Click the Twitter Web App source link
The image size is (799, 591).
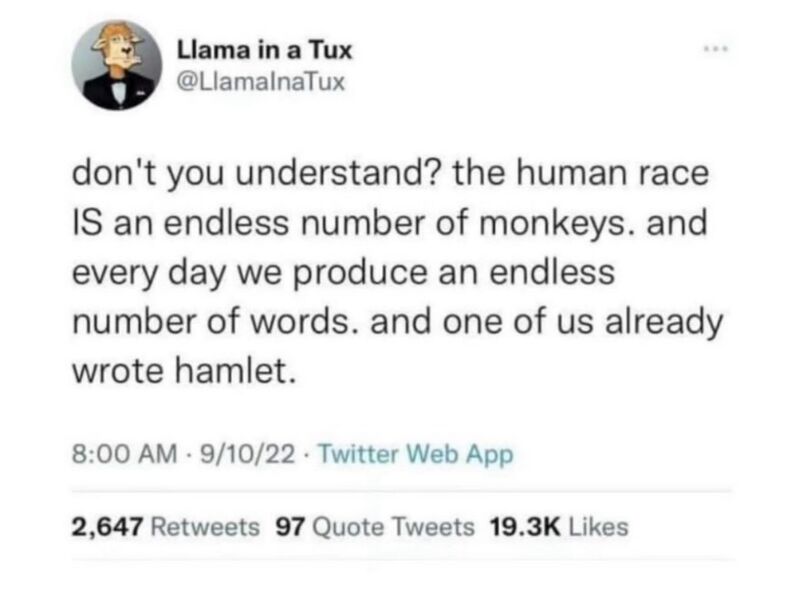416,453
